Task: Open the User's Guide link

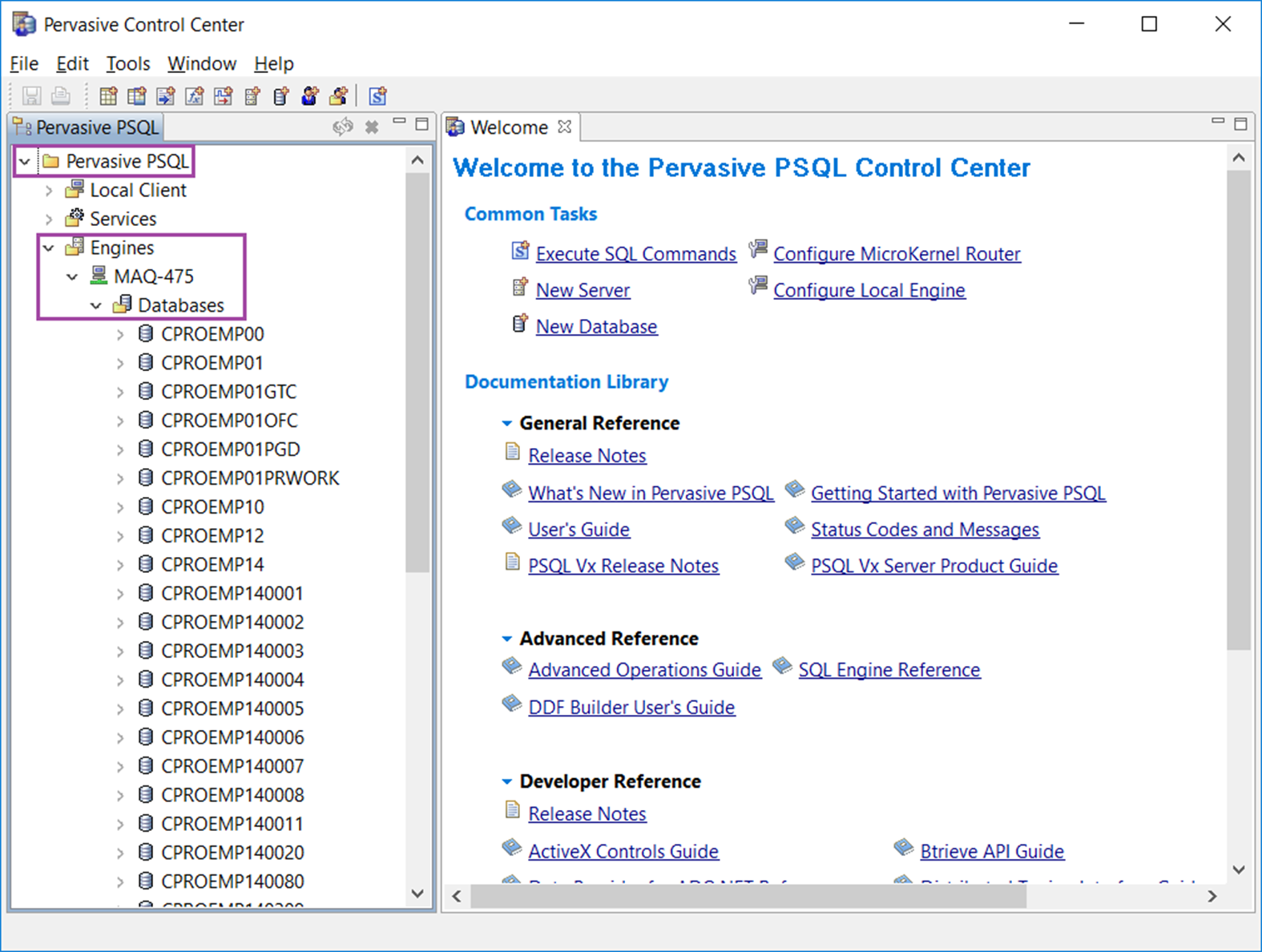Action: point(579,530)
